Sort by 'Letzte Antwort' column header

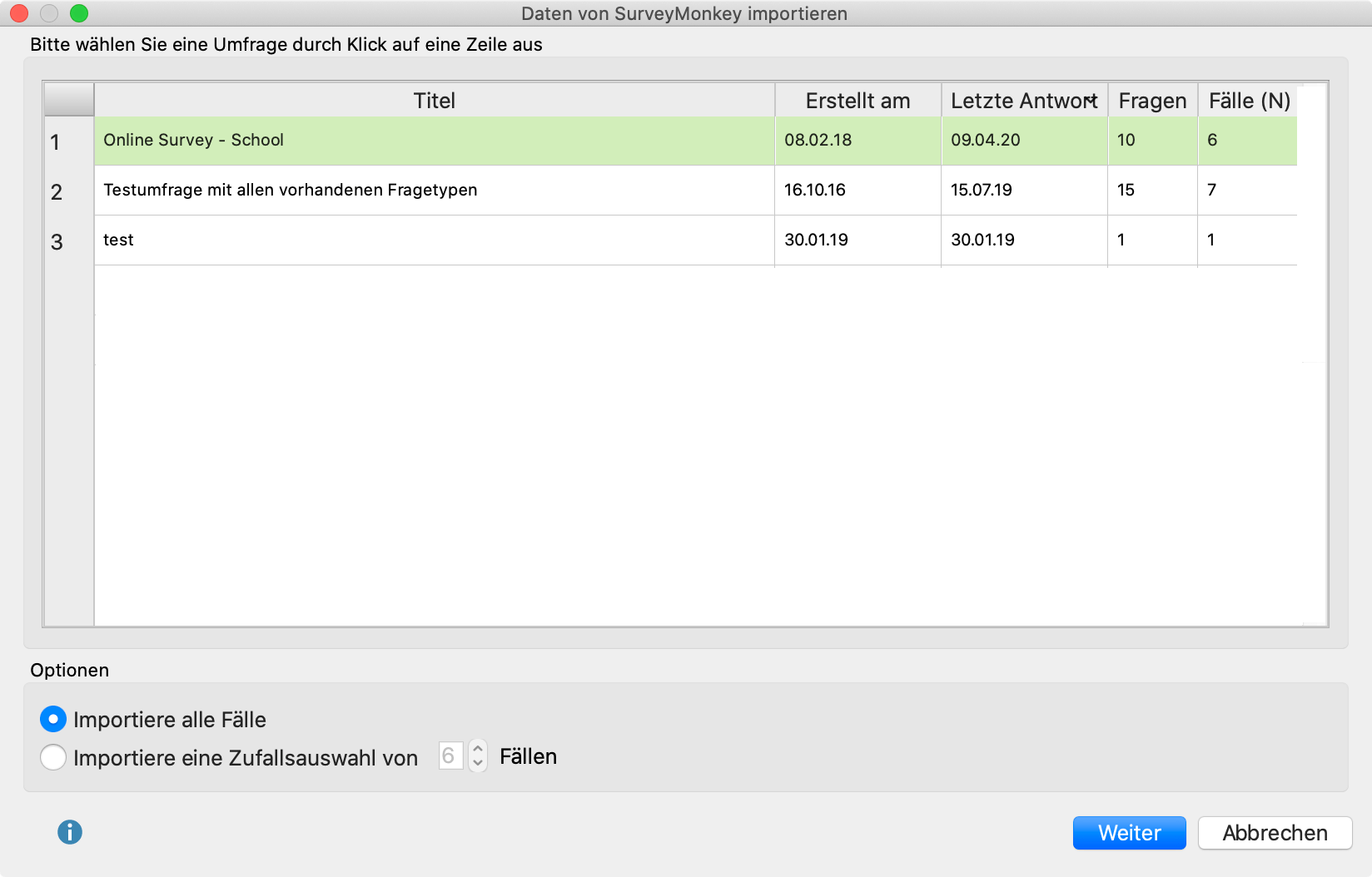tap(1024, 100)
